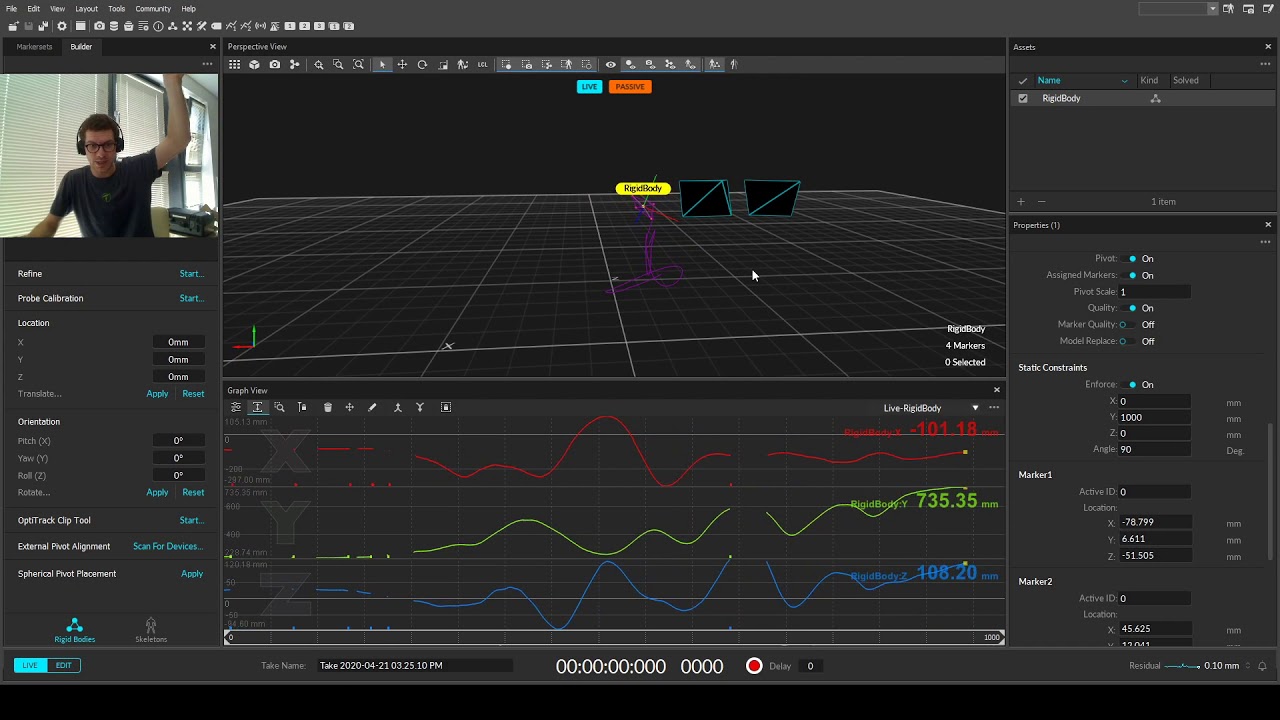Open the Rigid Bodies builder icon
This screenshot has height=720, width=1280.
point(75,630)
